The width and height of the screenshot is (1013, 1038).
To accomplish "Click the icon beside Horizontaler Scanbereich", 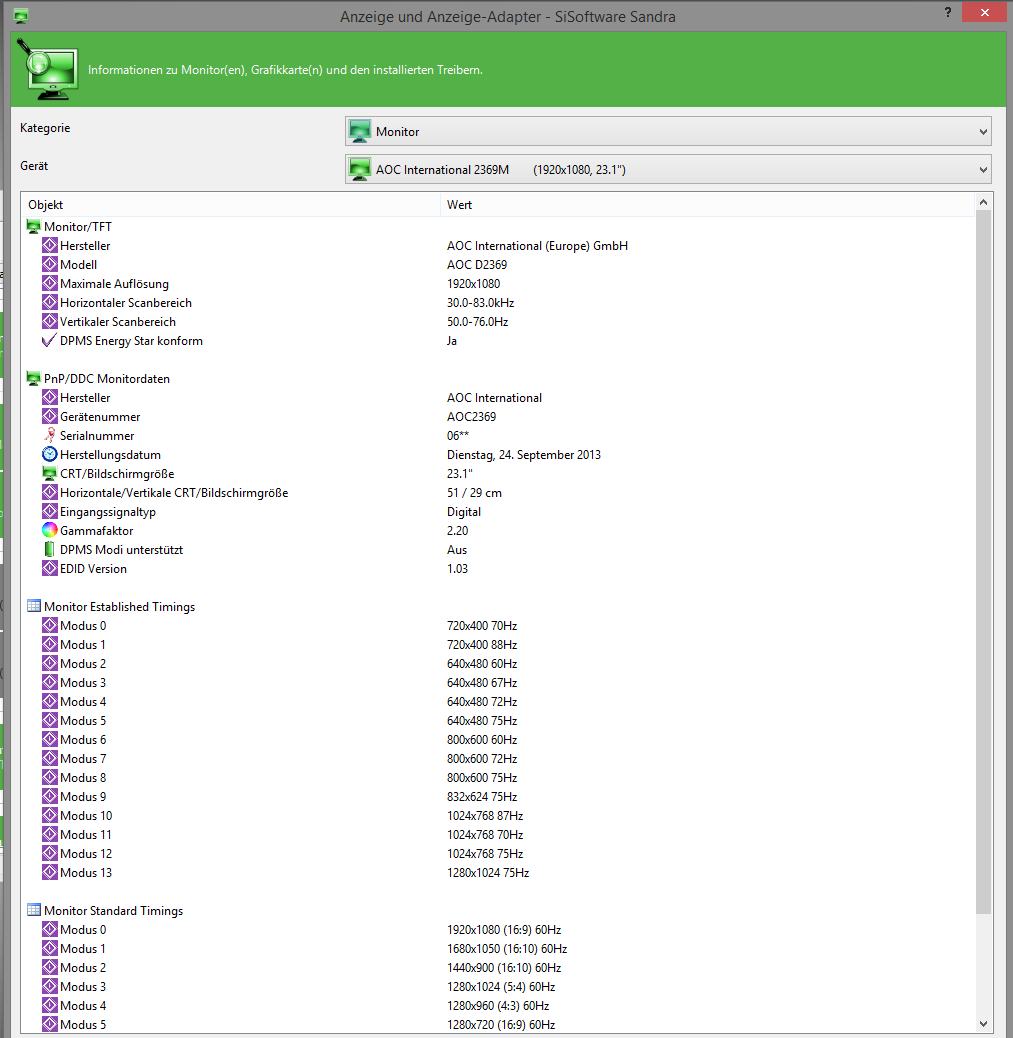I will click(x=50, y=303).
